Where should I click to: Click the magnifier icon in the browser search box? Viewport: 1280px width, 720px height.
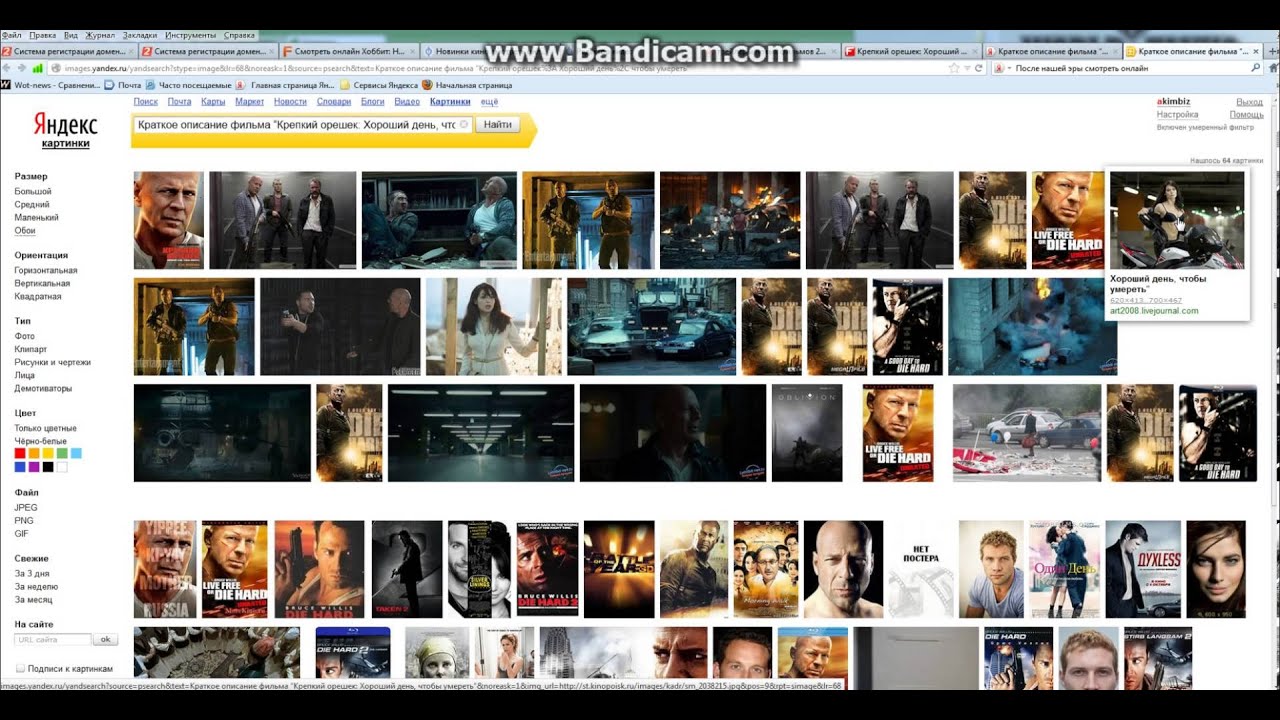click(x=1256, y=68)
